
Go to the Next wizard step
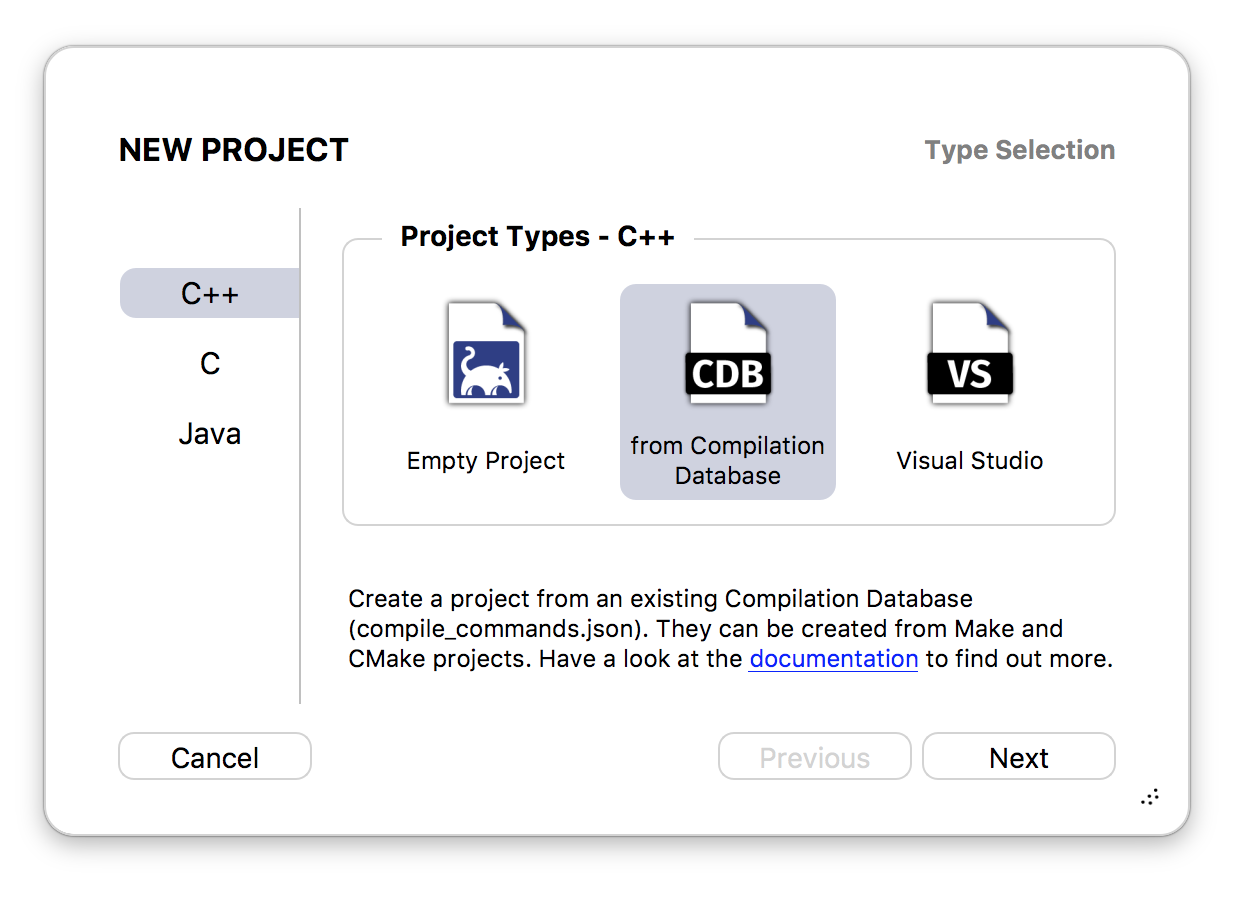tap(1019, 757)
